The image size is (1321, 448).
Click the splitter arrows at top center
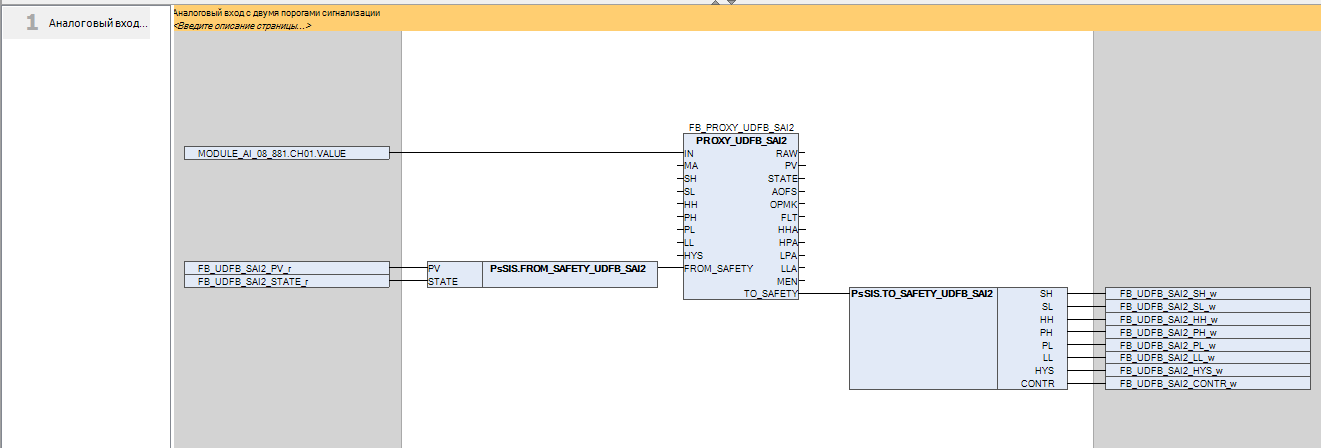pyautogui.click(x=723, y=3)
